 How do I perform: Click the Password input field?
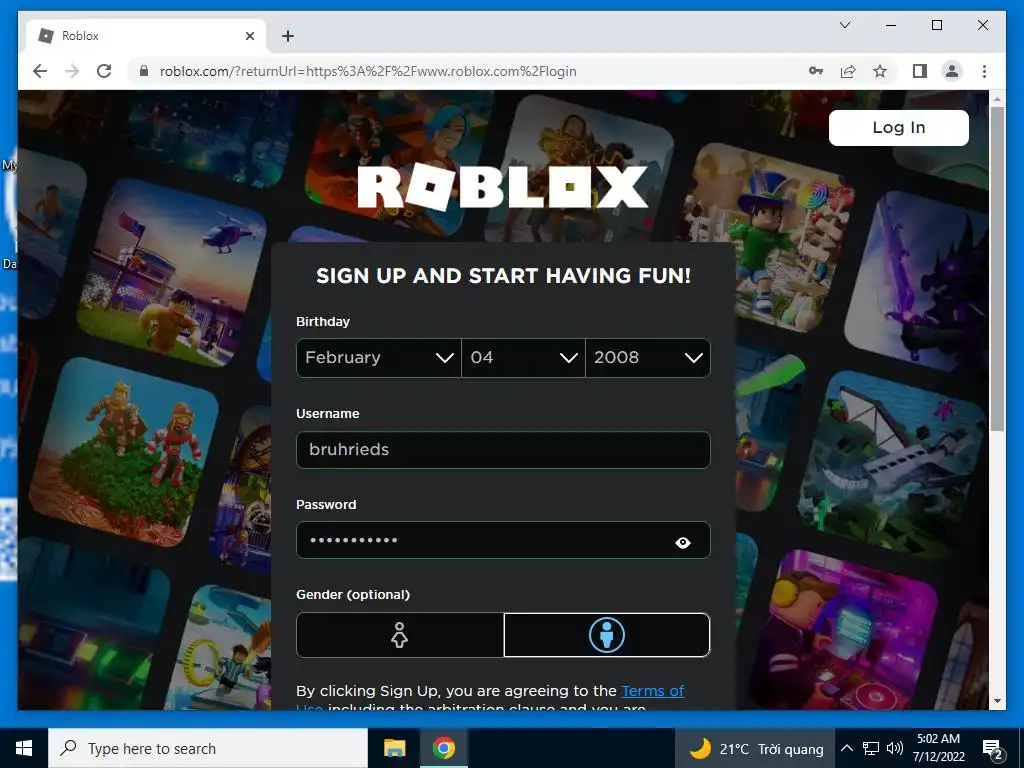503,540
